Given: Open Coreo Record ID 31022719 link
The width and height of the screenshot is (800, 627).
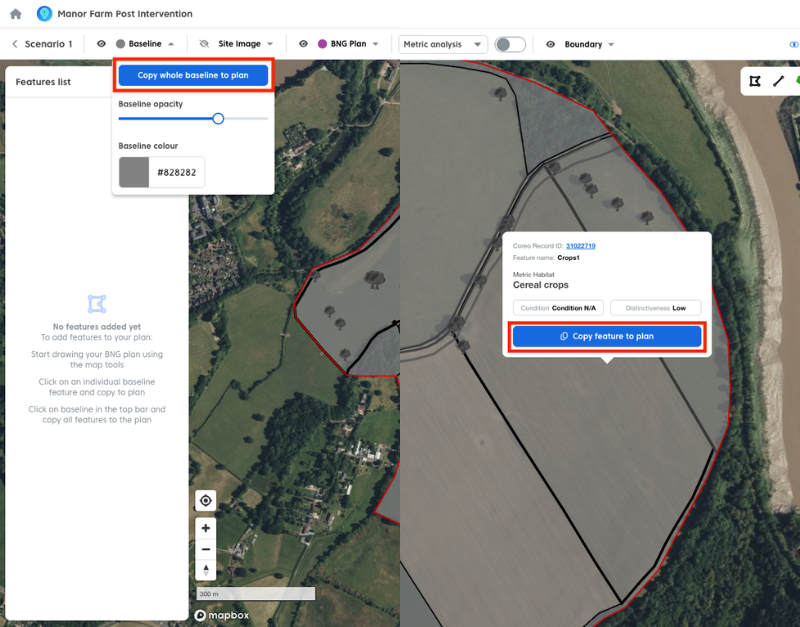Looking at the screenshot, I should [581, 246].
